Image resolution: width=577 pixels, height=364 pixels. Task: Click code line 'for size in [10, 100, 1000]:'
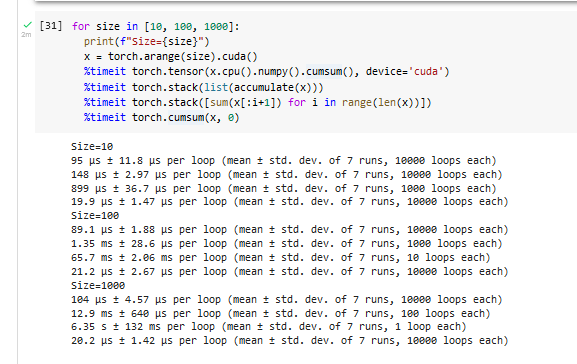coord(156,26)
